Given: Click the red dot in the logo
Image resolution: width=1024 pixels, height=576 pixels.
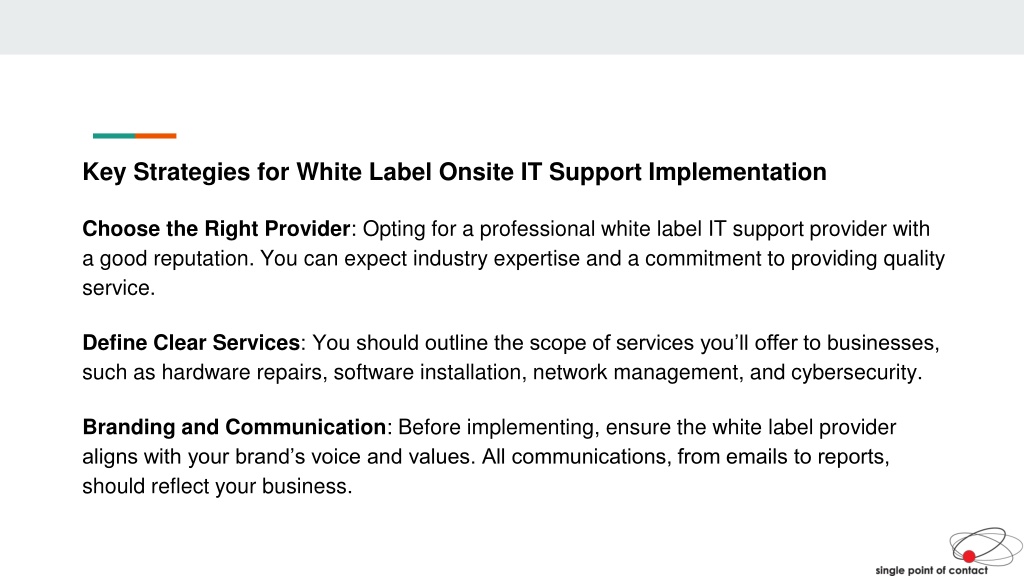Looking at the screenshot, I should [x=969, y=556].
